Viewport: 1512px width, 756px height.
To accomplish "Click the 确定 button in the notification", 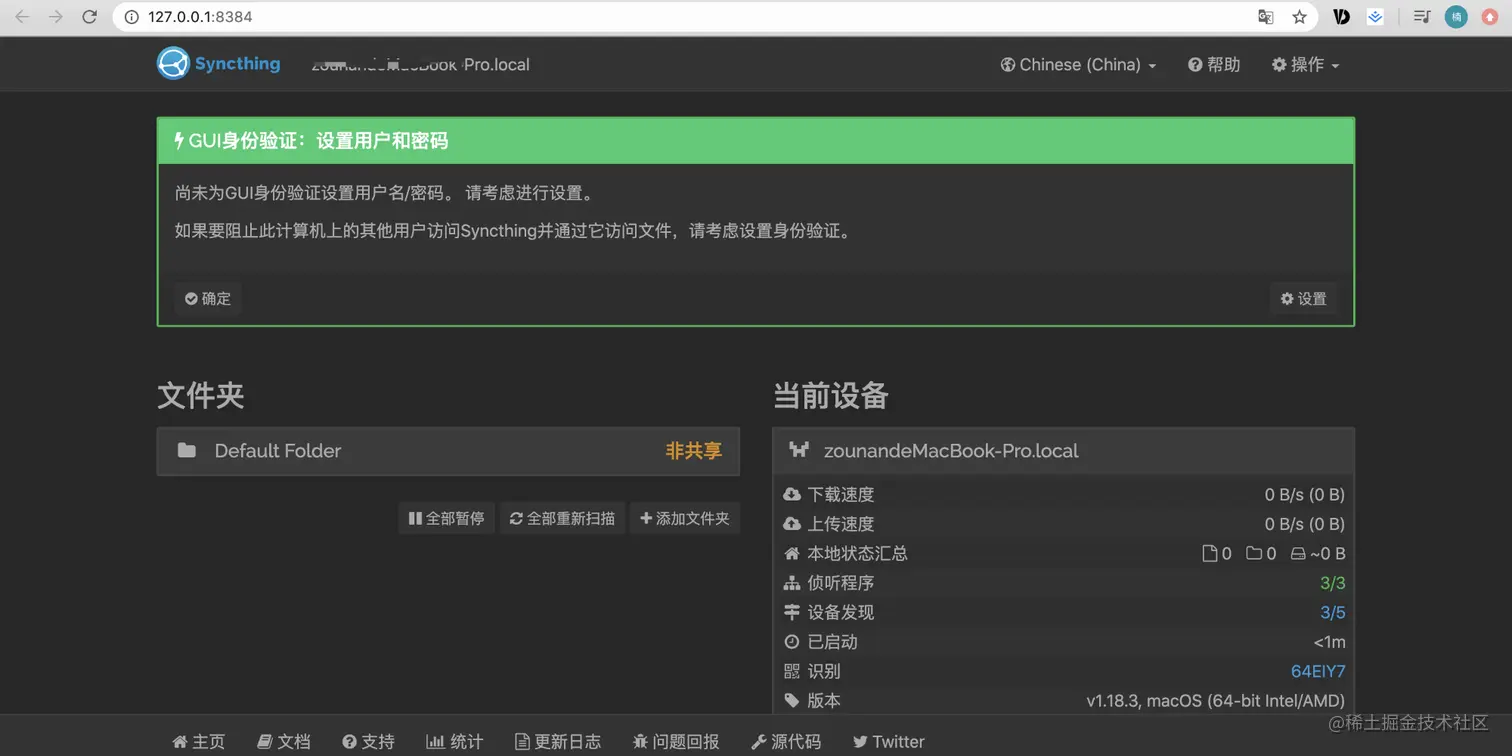I will (x=208, y=298).
